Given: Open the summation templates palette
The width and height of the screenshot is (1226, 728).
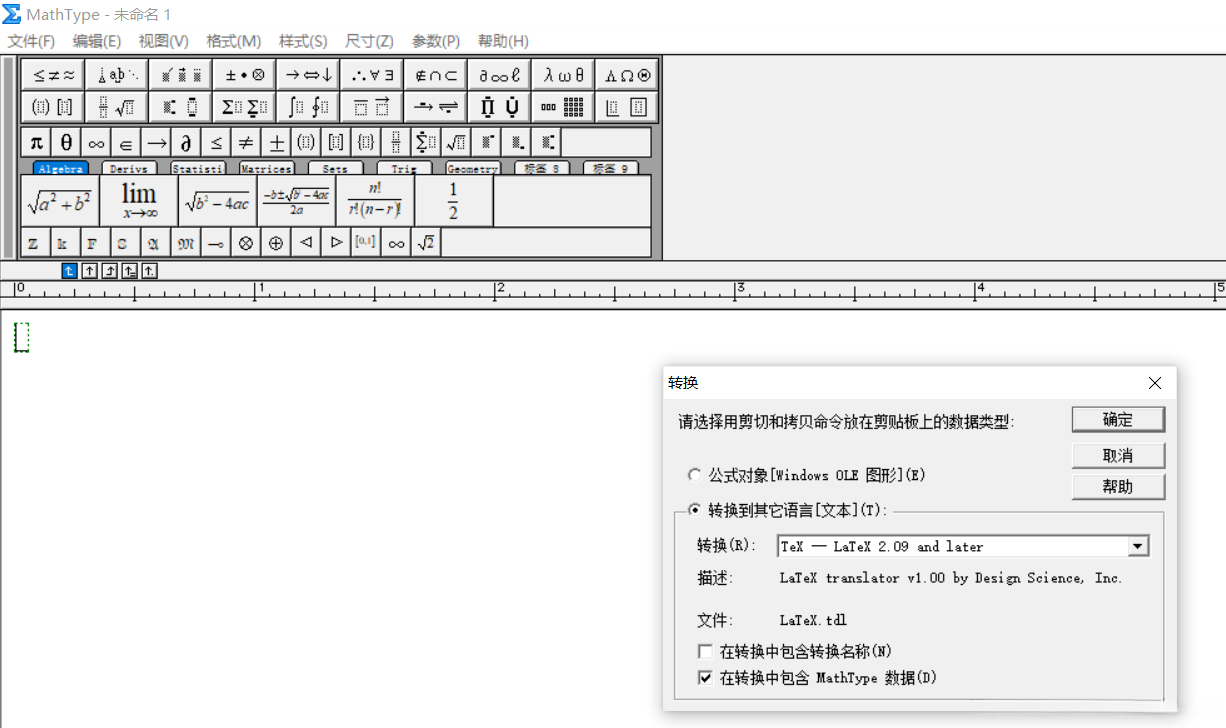Looking at the screenshot, I should coord(243,106).
